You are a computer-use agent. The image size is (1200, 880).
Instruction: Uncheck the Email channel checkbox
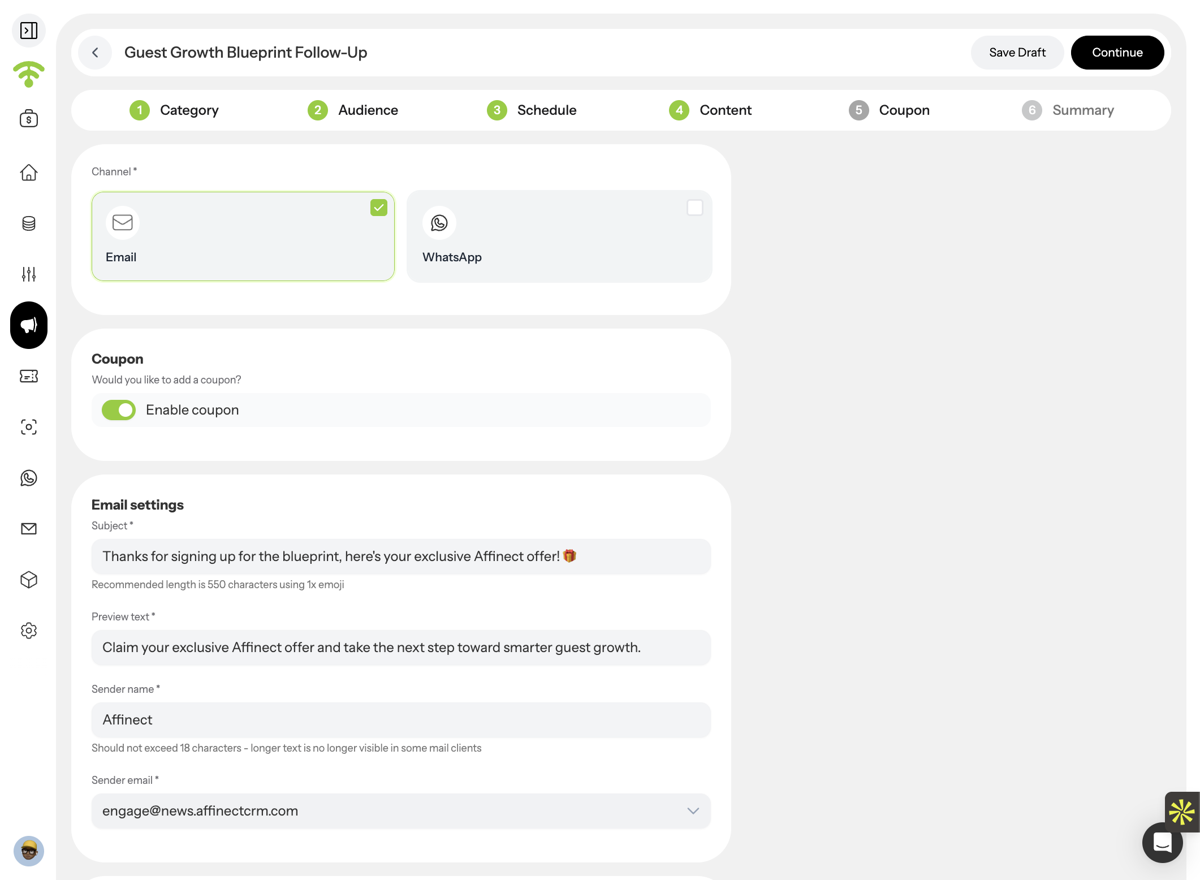[x=379, y=208]
